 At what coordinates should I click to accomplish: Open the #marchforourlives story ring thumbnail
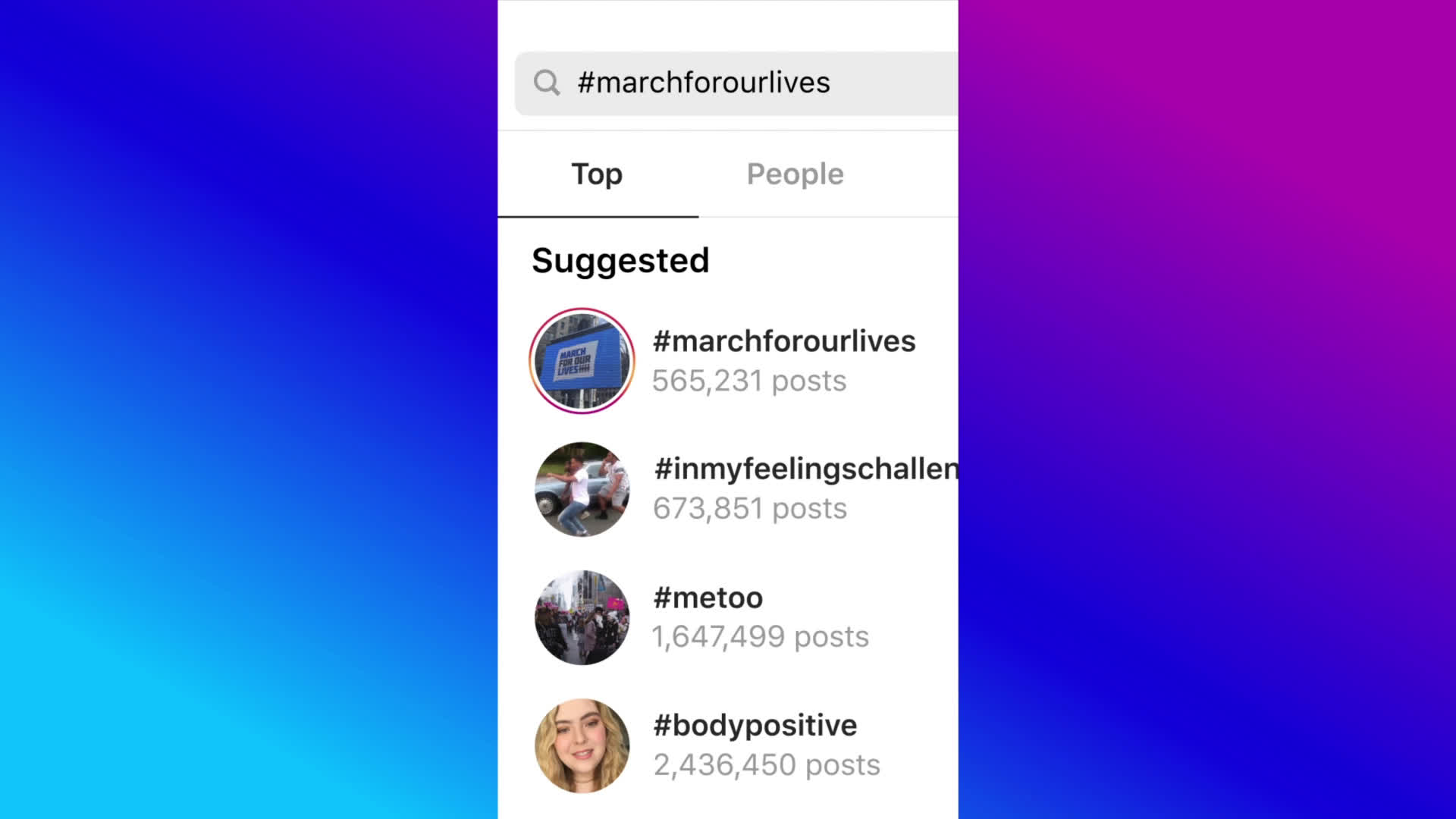coord(582,361)
